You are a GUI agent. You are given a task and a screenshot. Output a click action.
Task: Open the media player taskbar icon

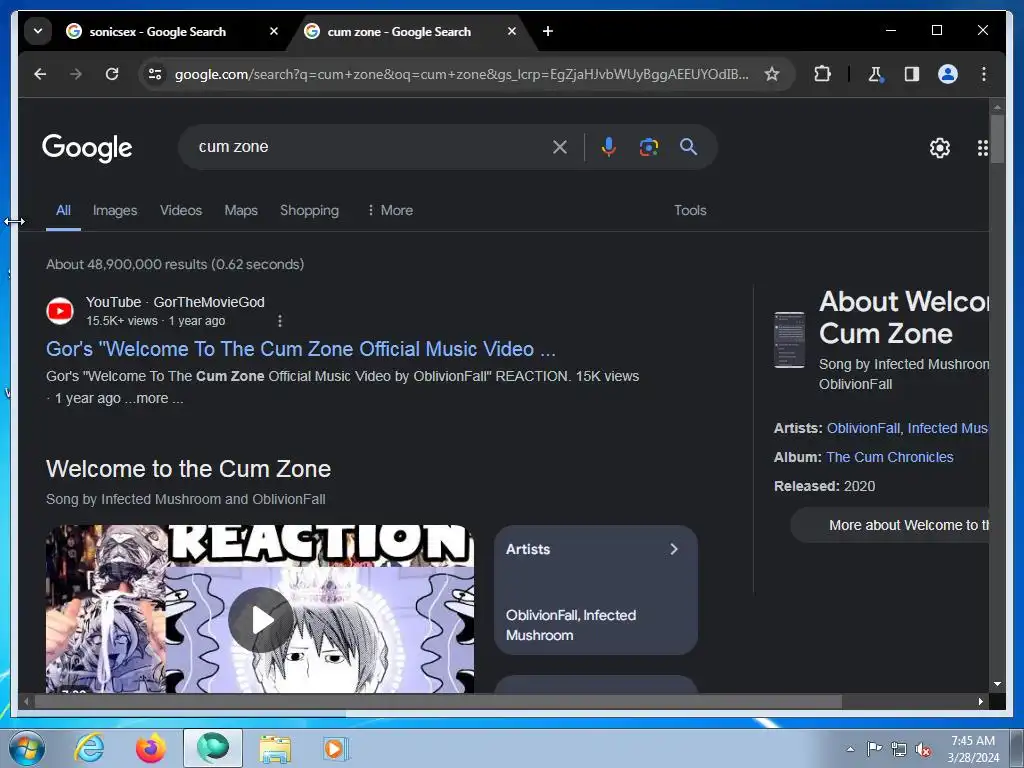tap(336, 748)
